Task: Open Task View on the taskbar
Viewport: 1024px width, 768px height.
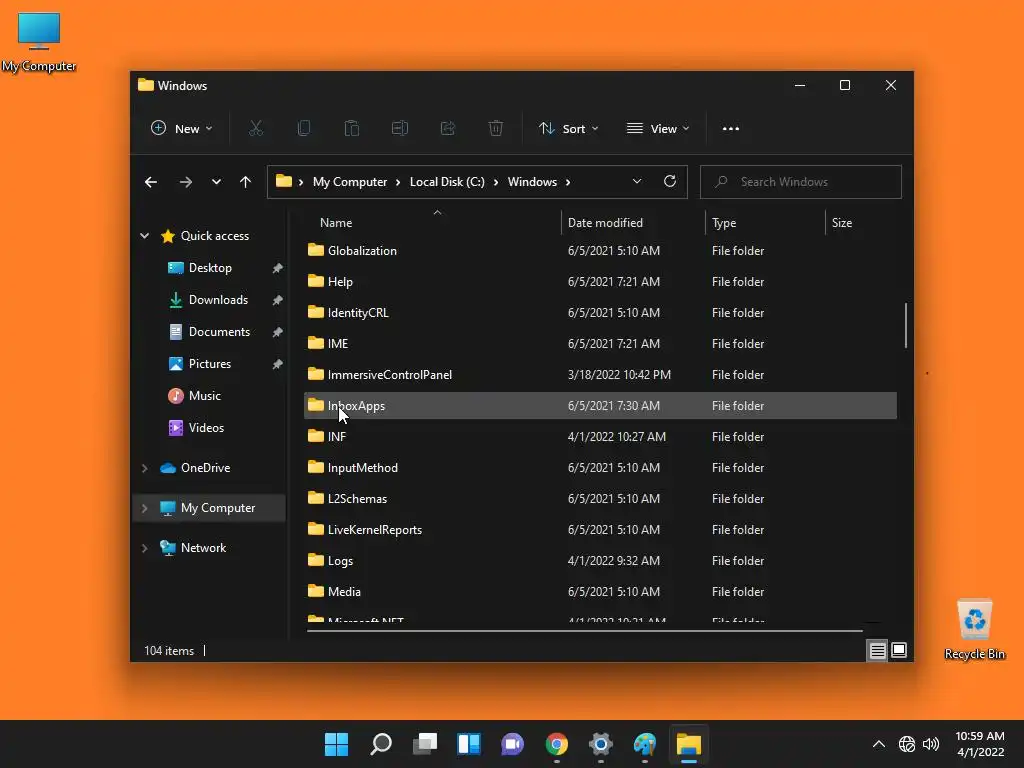Action: [x=425, y=744]
